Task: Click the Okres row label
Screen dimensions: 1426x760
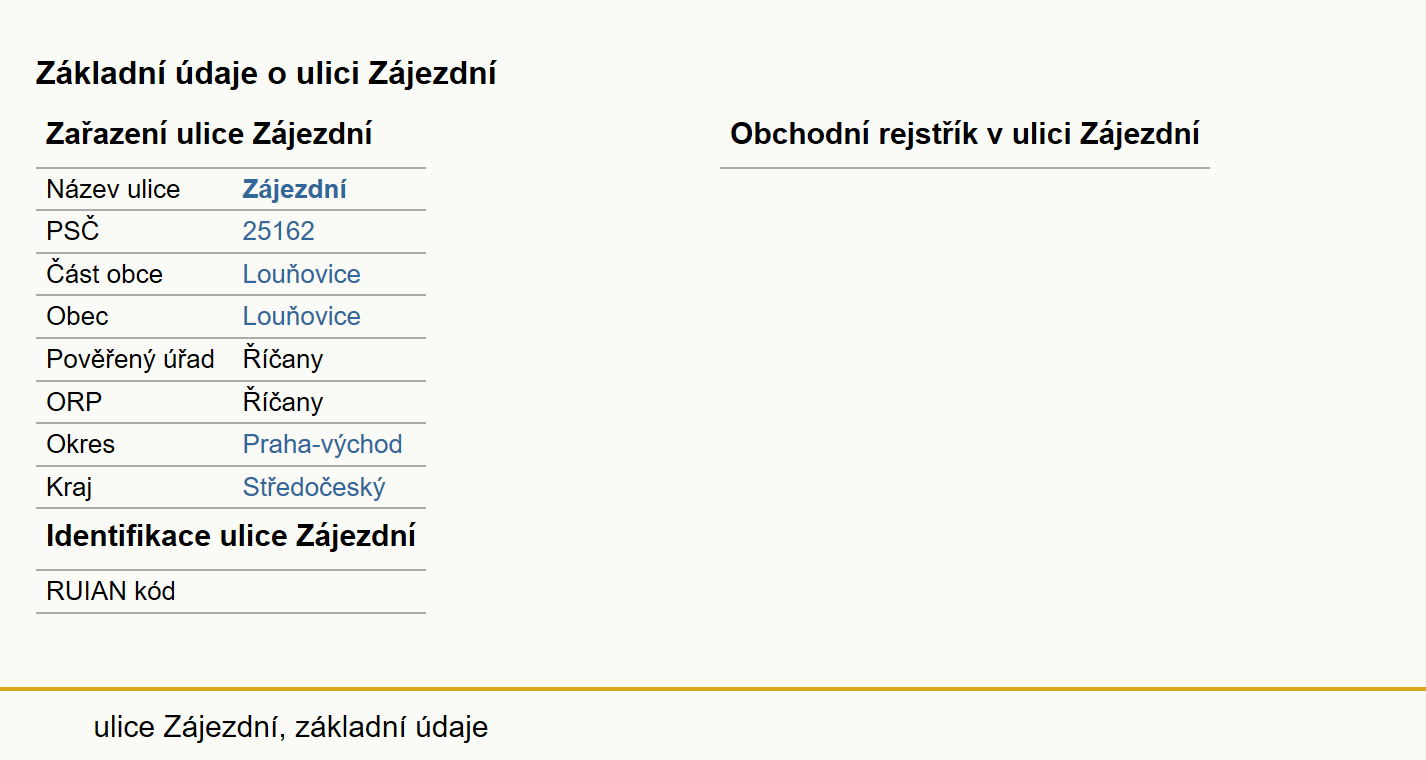Action: coord(81,445)
